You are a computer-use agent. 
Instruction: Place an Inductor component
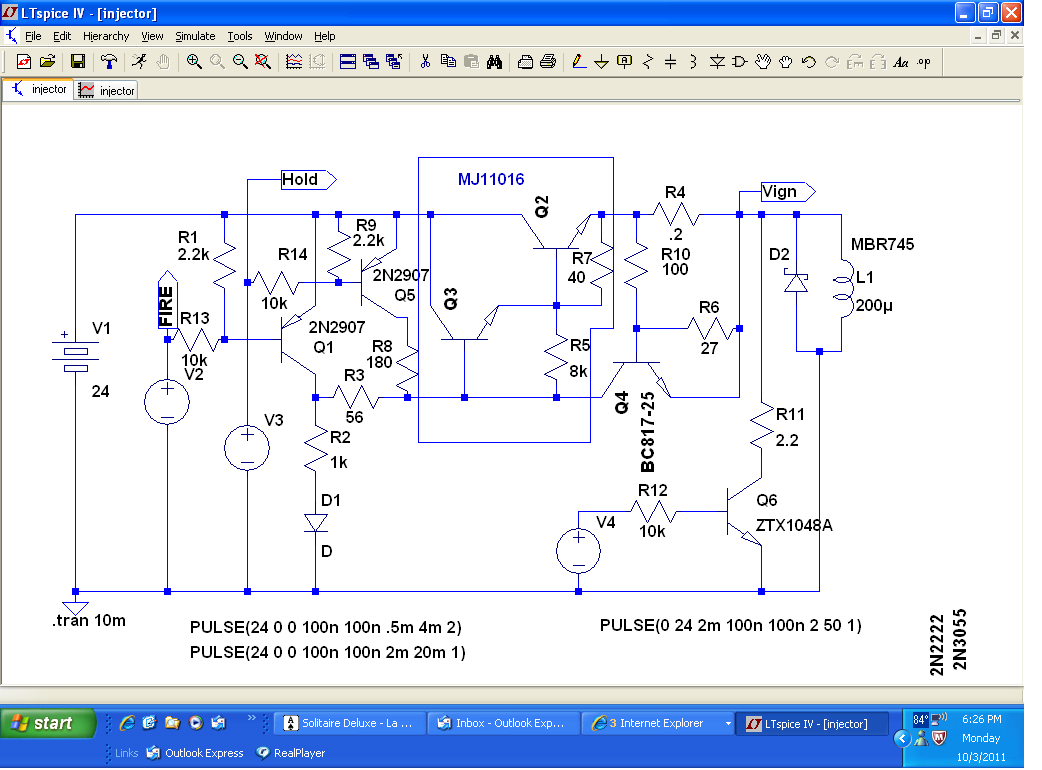click(x=693, y=62)
